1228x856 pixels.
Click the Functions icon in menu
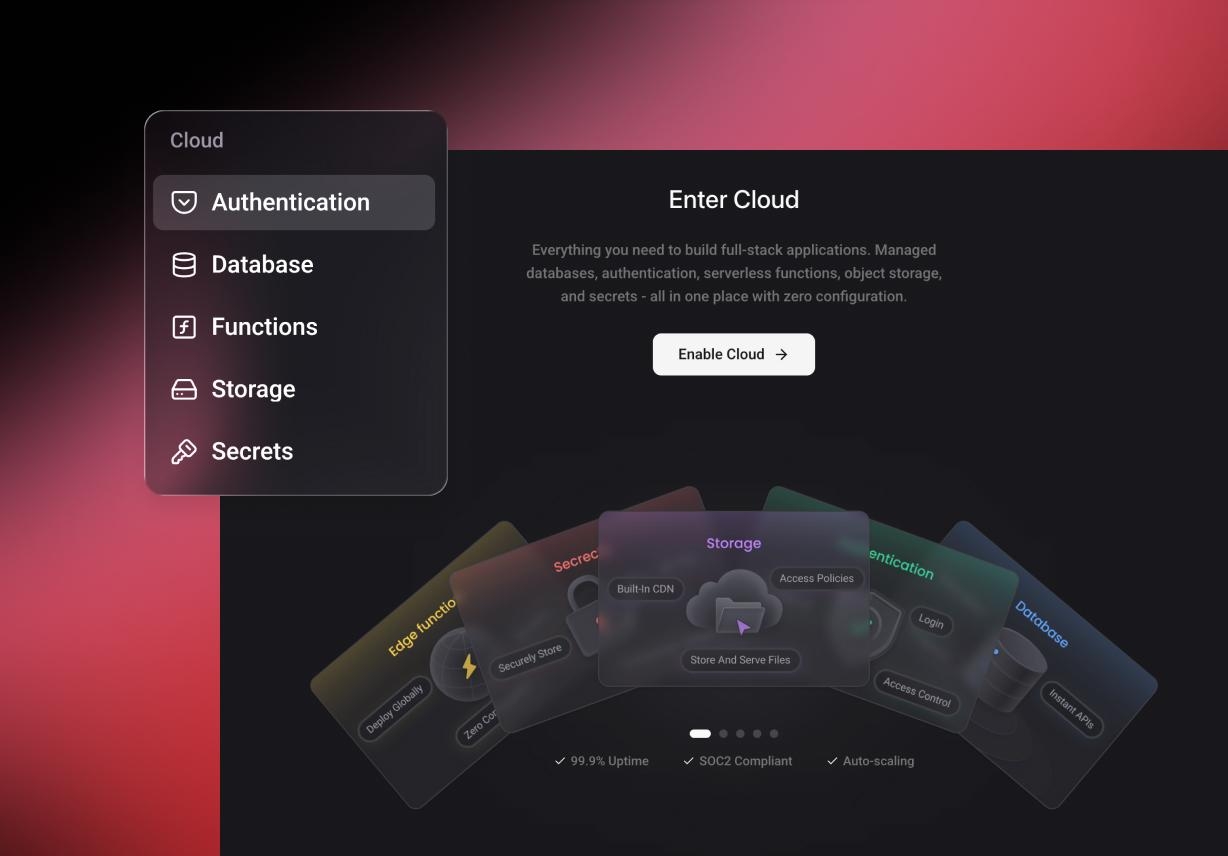coord(184,327)
